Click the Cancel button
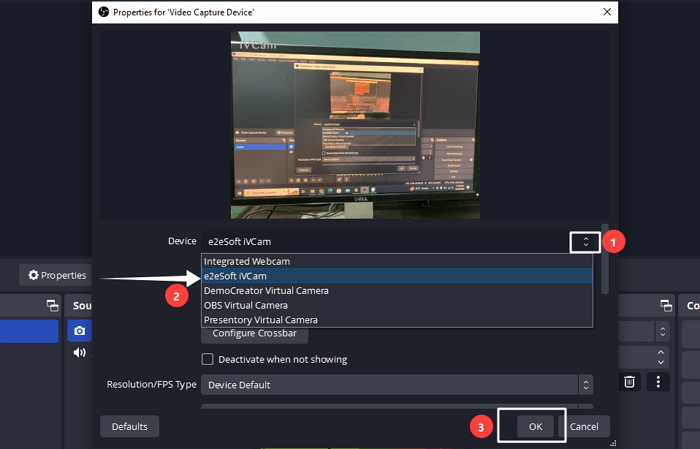 click(x=584, y=427)
